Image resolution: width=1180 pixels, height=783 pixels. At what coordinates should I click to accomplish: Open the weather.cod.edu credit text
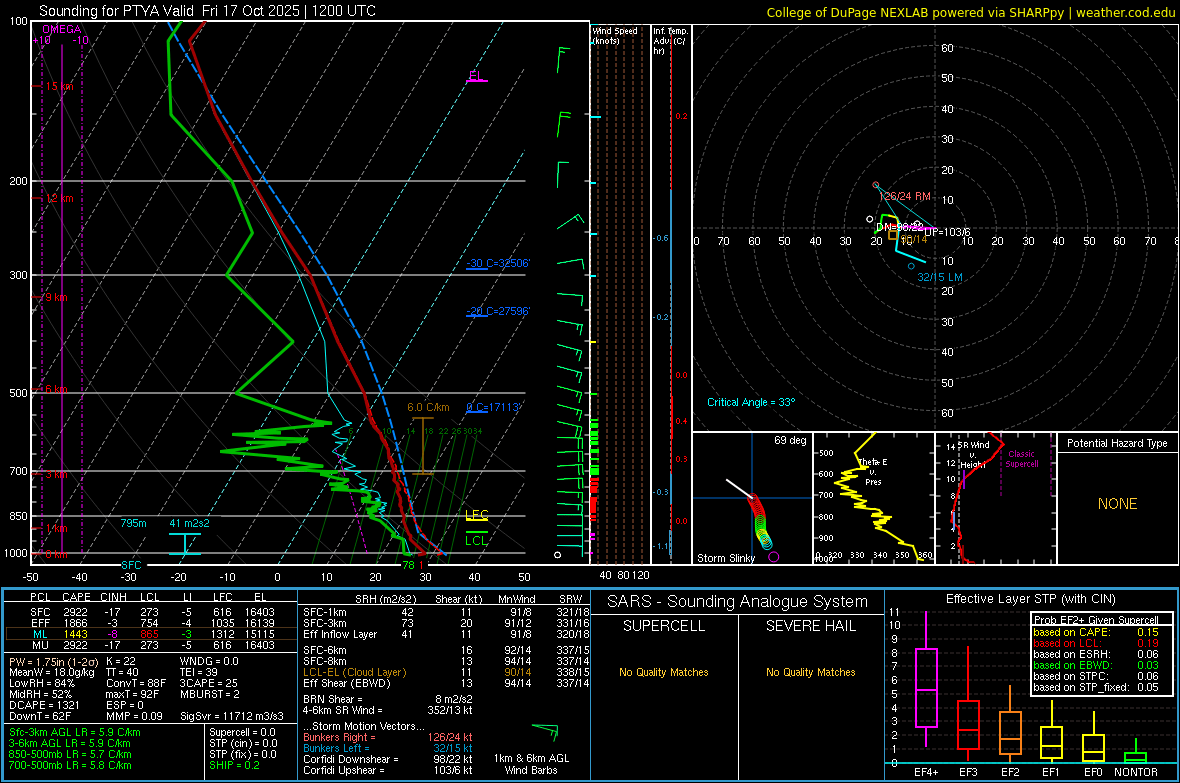coord(1124,12)
